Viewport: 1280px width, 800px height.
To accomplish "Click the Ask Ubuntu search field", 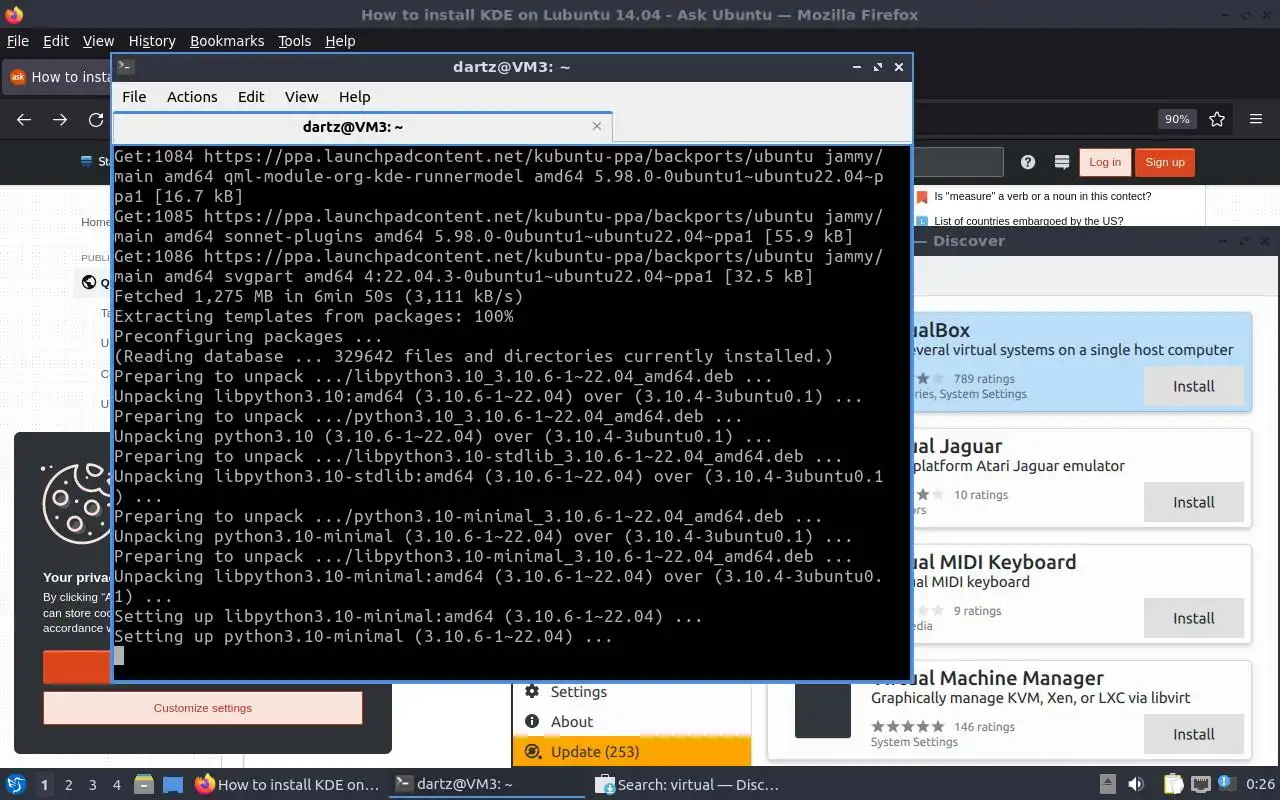I will click(957, 162).
